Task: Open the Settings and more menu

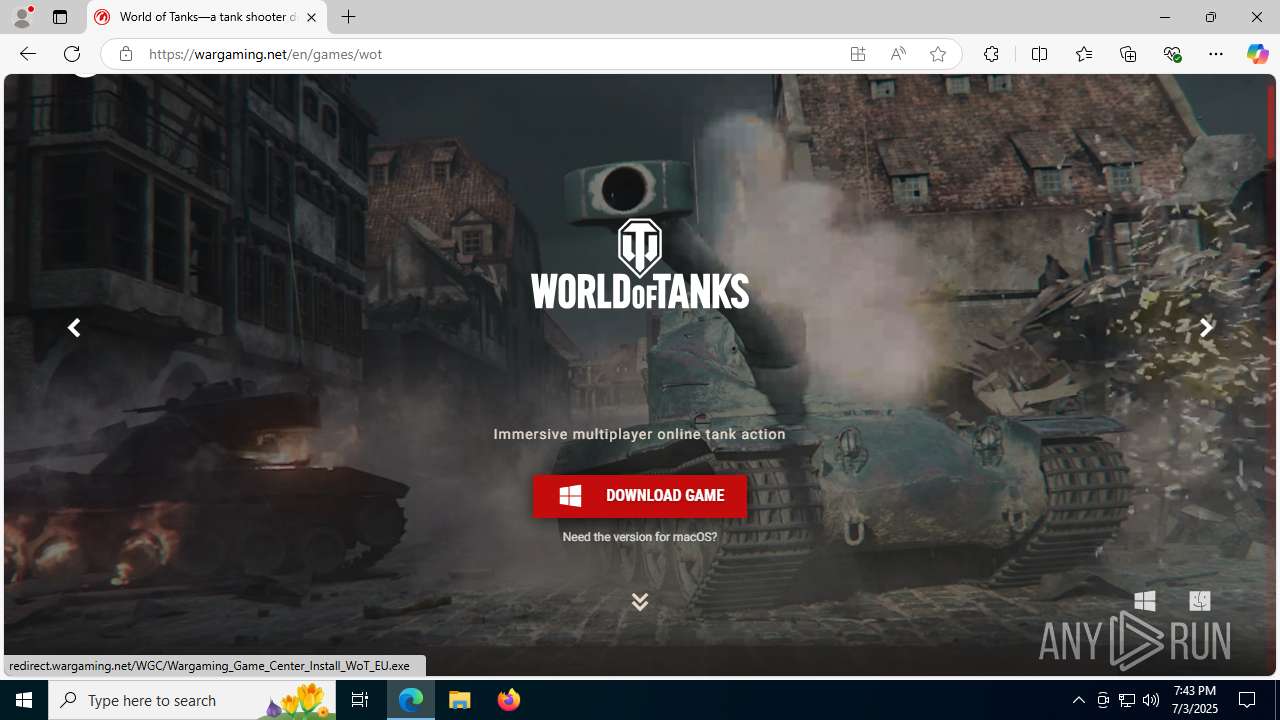Action: click(x=1216, y=54)
